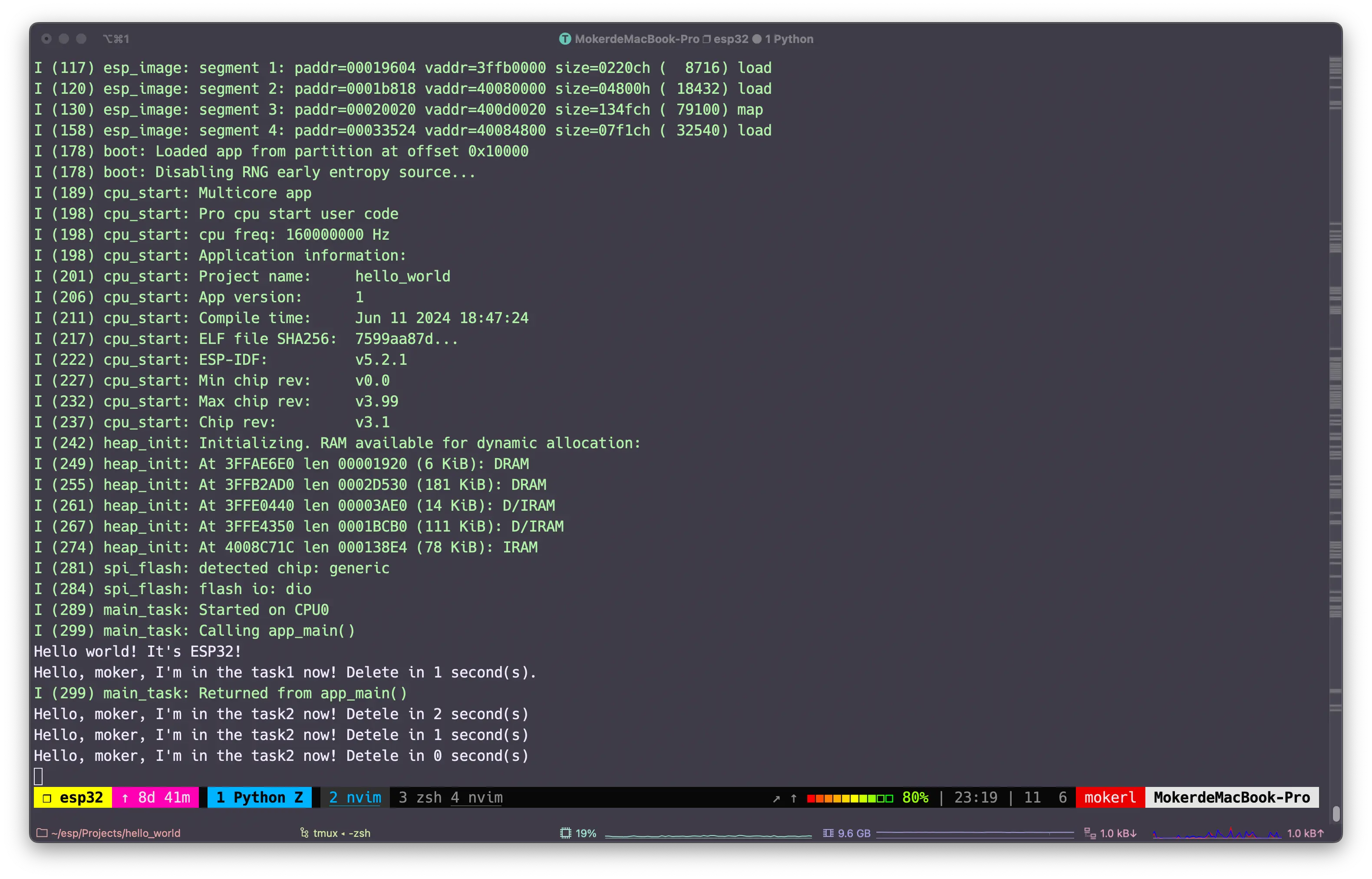This screenshot has width=1372, height=879.
Task: Click the tmux • -zsh job label
Action: coord(342,833)
